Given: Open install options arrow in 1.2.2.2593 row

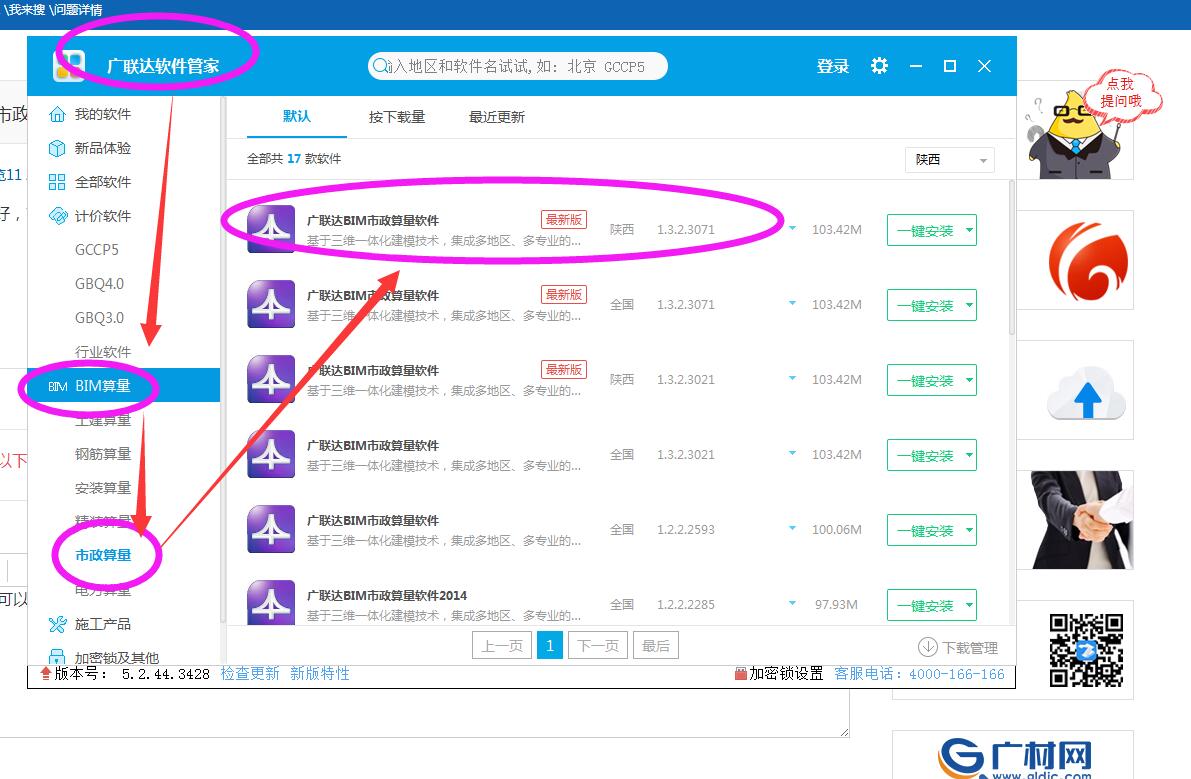Looking at the screenshot, I should 969,530.
